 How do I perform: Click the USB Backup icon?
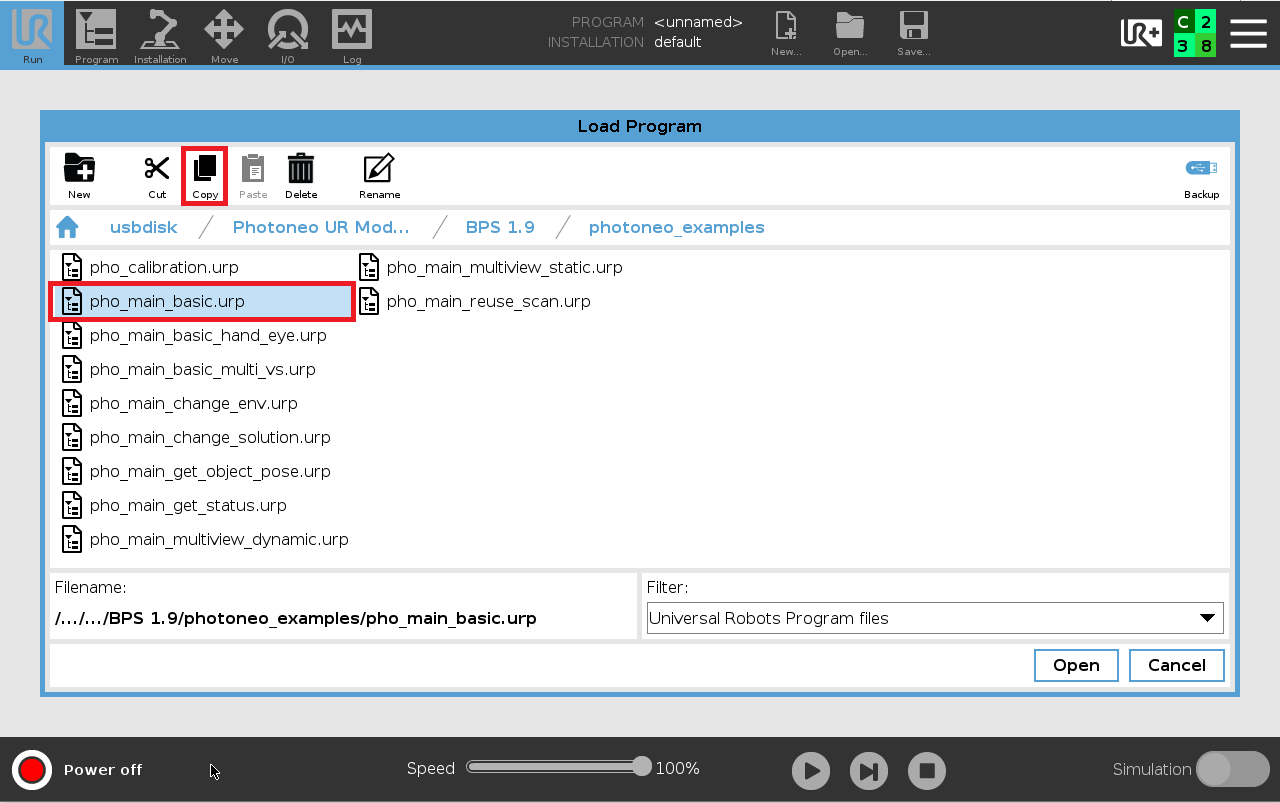(x=1201, y=177)
